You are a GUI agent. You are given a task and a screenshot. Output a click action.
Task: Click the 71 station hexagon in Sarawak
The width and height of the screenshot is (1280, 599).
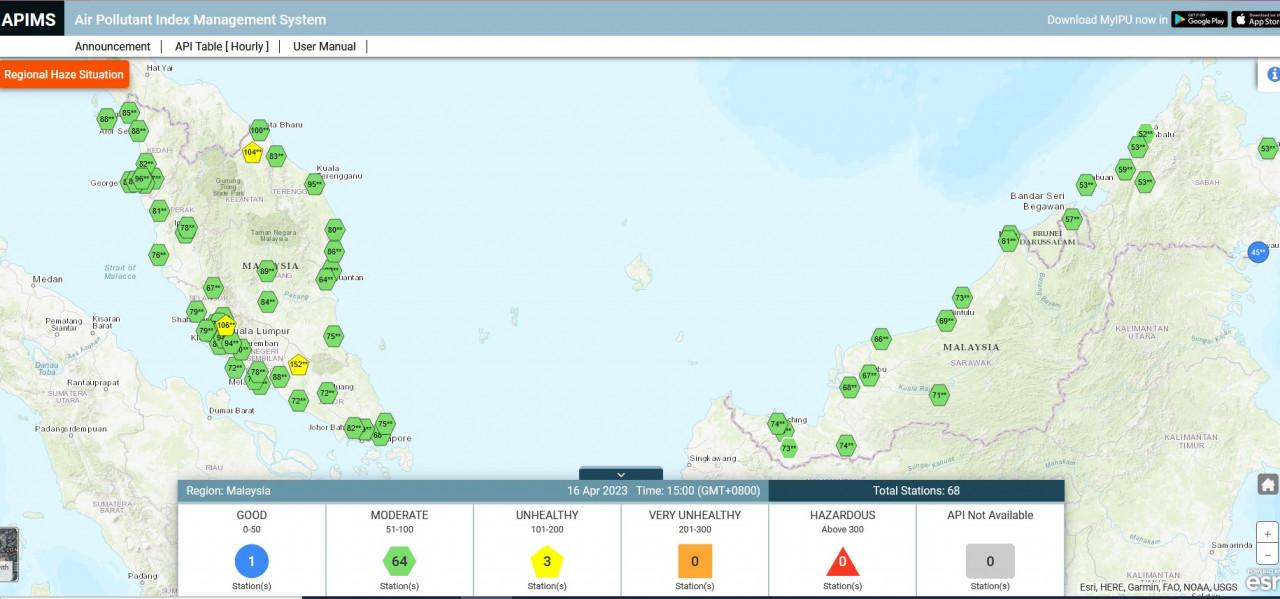[x=939, y=395]
